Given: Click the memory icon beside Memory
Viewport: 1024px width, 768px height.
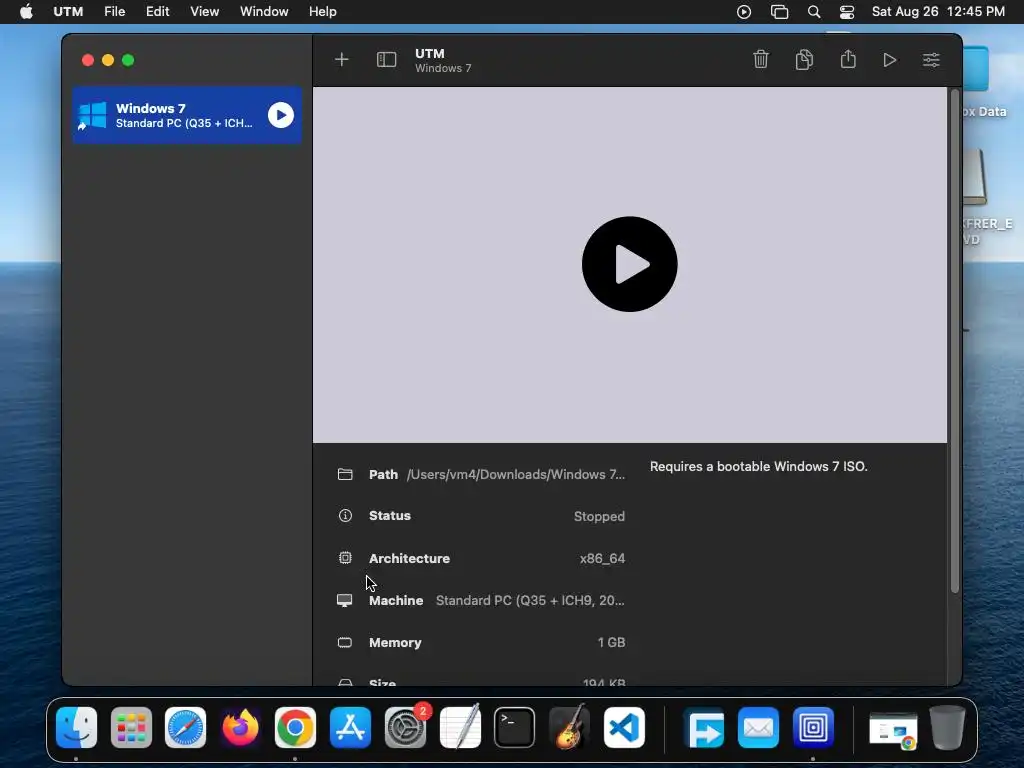Looking at the screenshot, I should (x=345, y=643).
